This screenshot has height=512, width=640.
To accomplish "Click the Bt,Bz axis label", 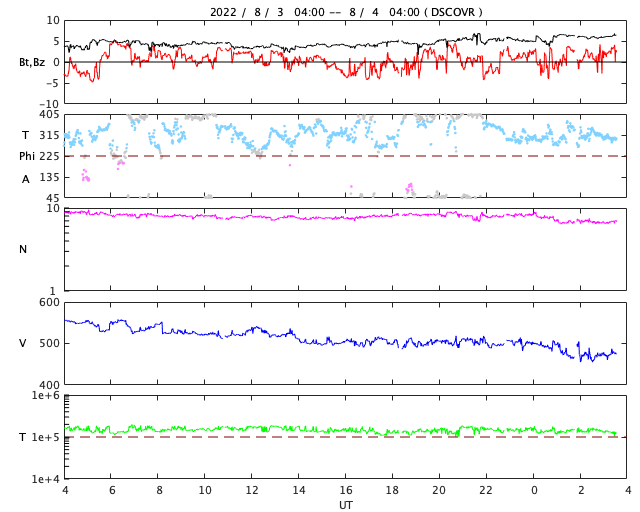I will tap(32, 62).
